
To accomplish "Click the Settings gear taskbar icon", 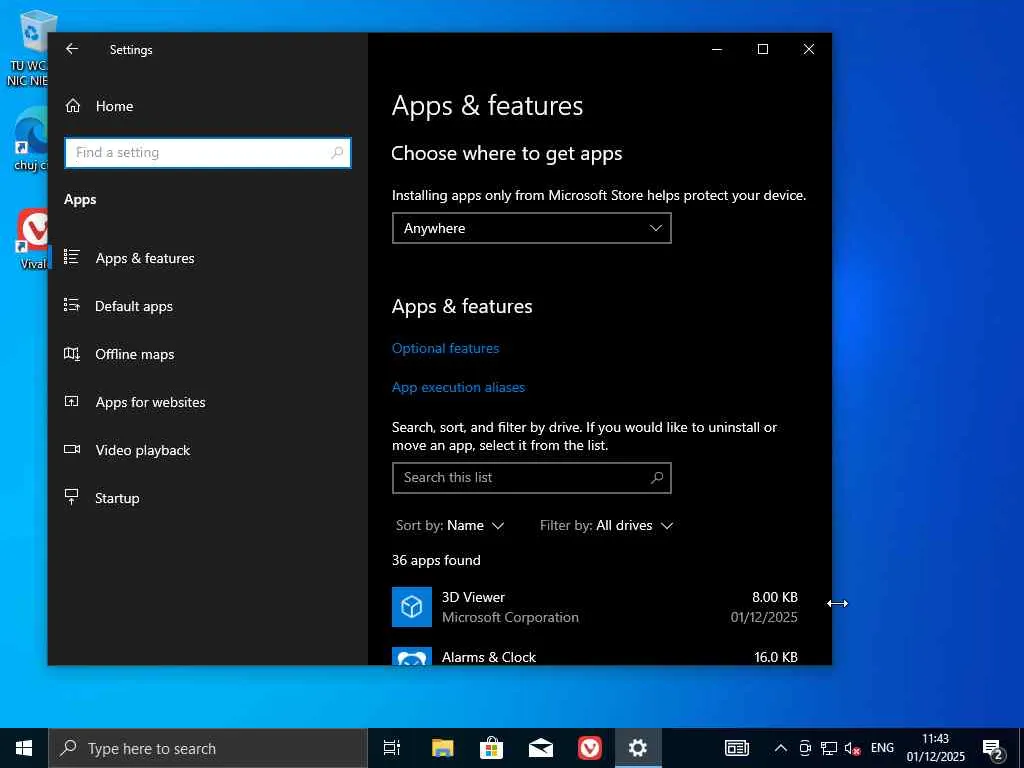I will point(638,748).
